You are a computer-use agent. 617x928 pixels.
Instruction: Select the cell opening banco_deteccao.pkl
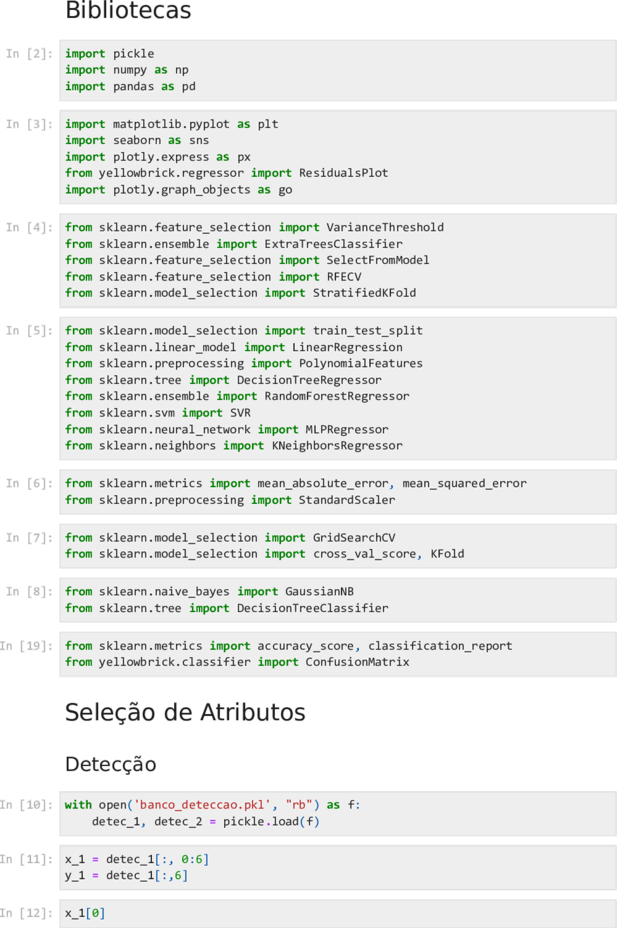coord(338,813)
